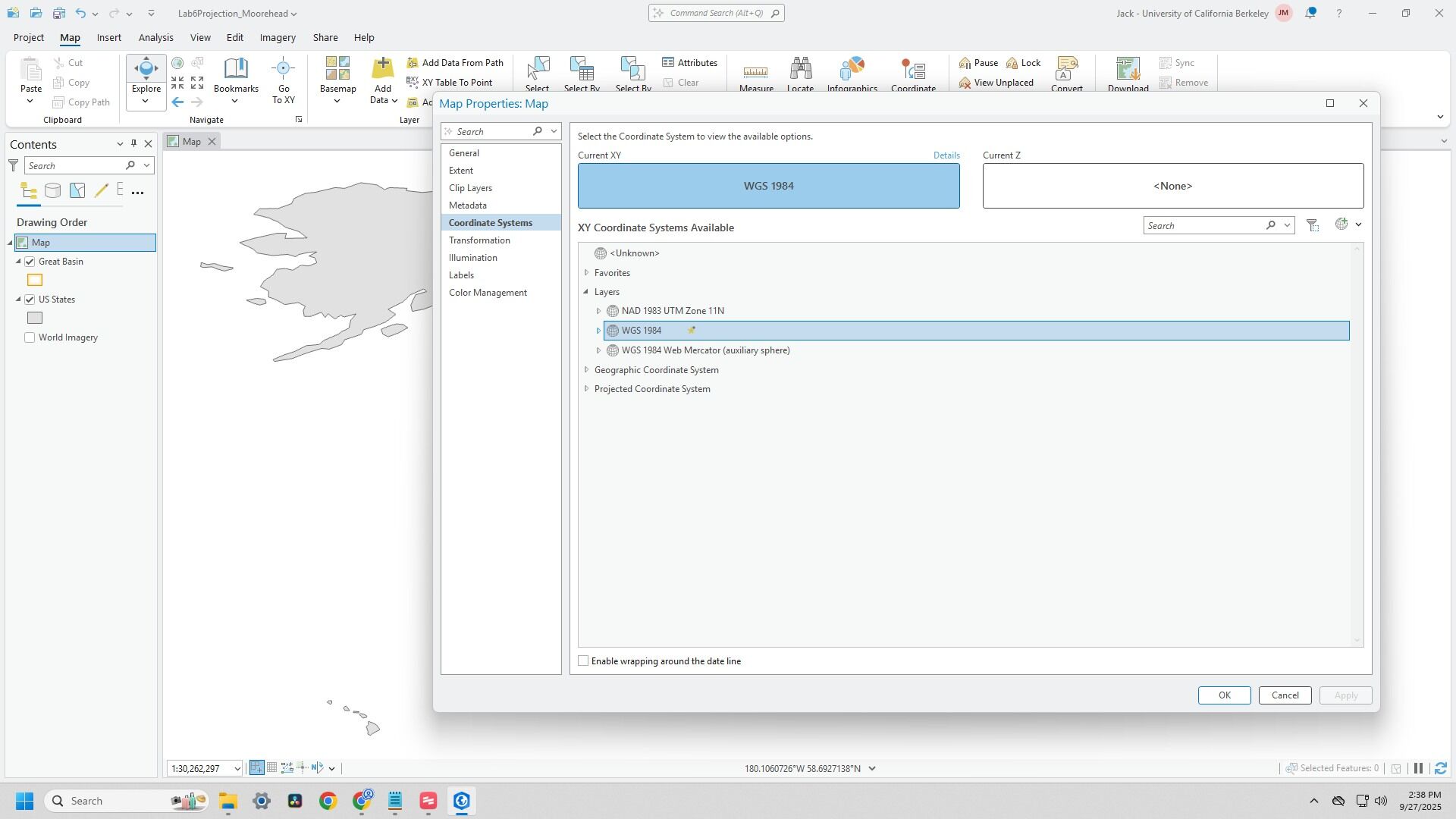Open the Details link for Current XY

point(946,155)
